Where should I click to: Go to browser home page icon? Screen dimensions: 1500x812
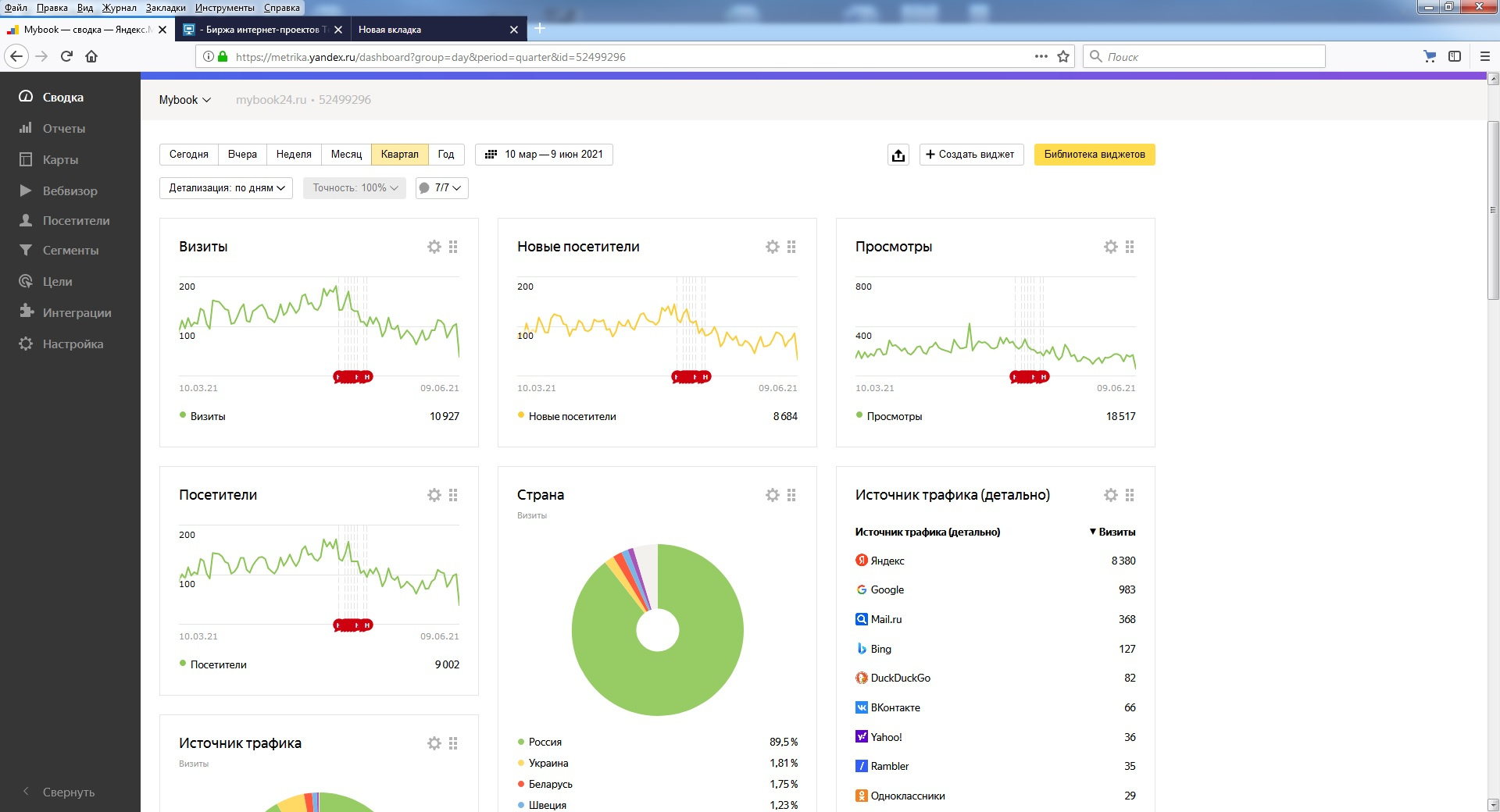coord(91,56)
